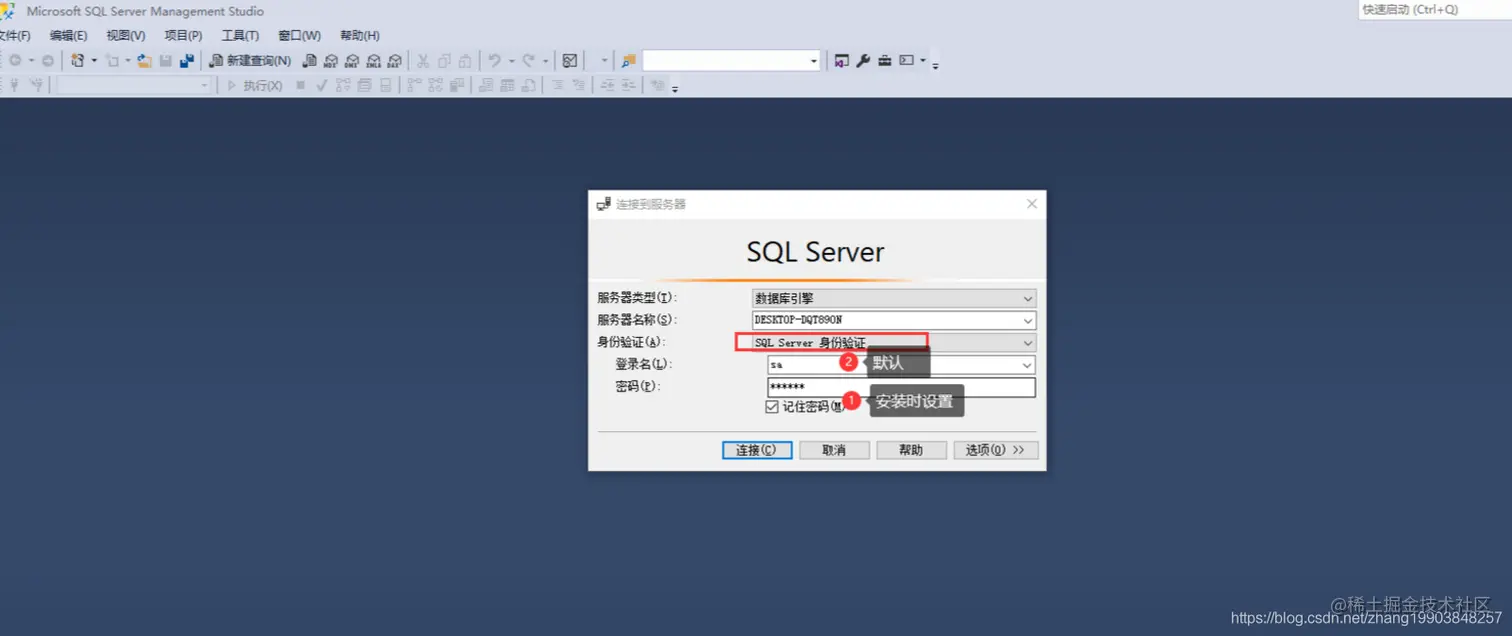Click the stop square icon in query toolbar
The image size is (1512, 636).
coord(300,85)
